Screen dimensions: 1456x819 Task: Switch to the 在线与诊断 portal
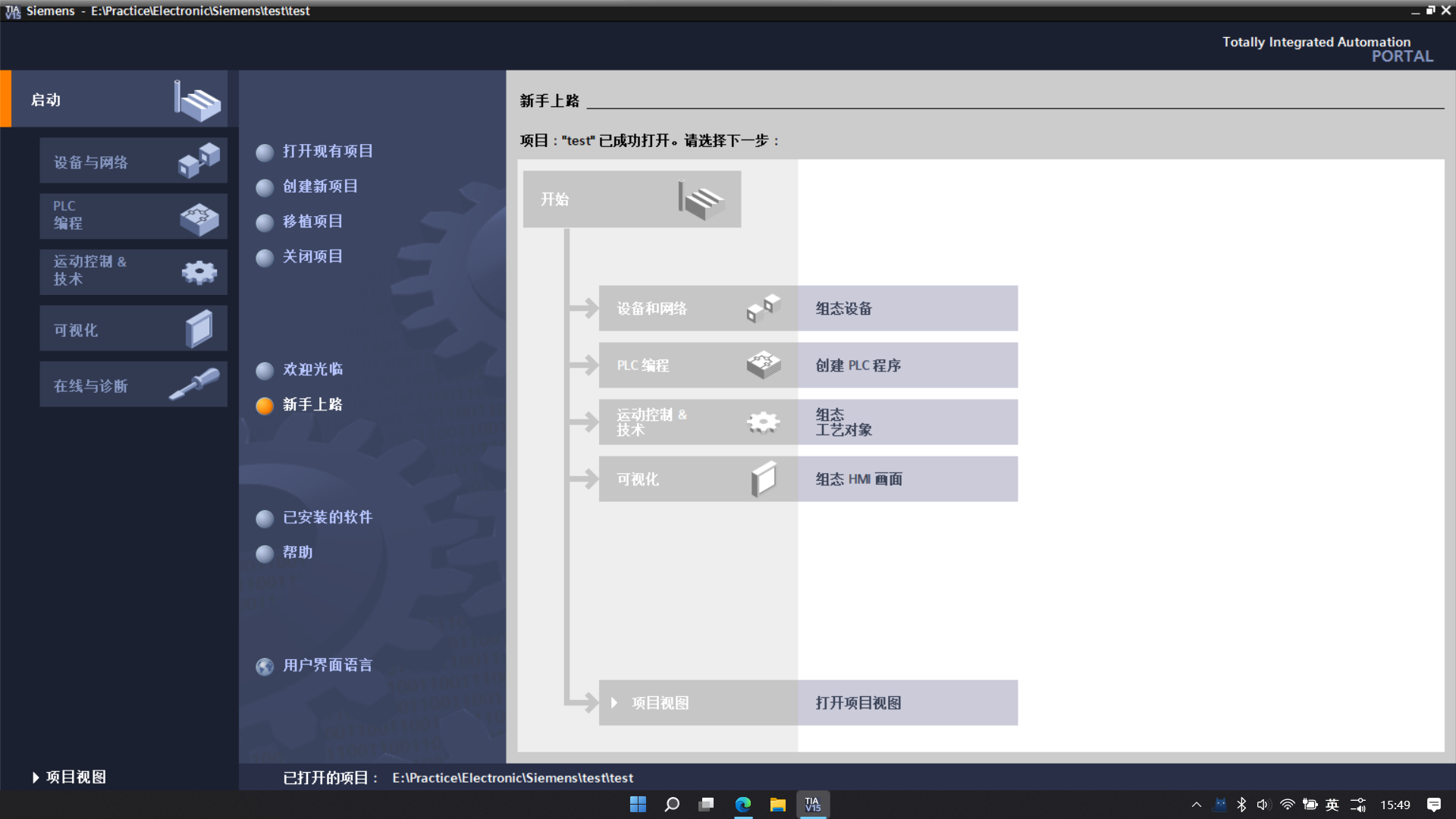[x=133, y=384]
